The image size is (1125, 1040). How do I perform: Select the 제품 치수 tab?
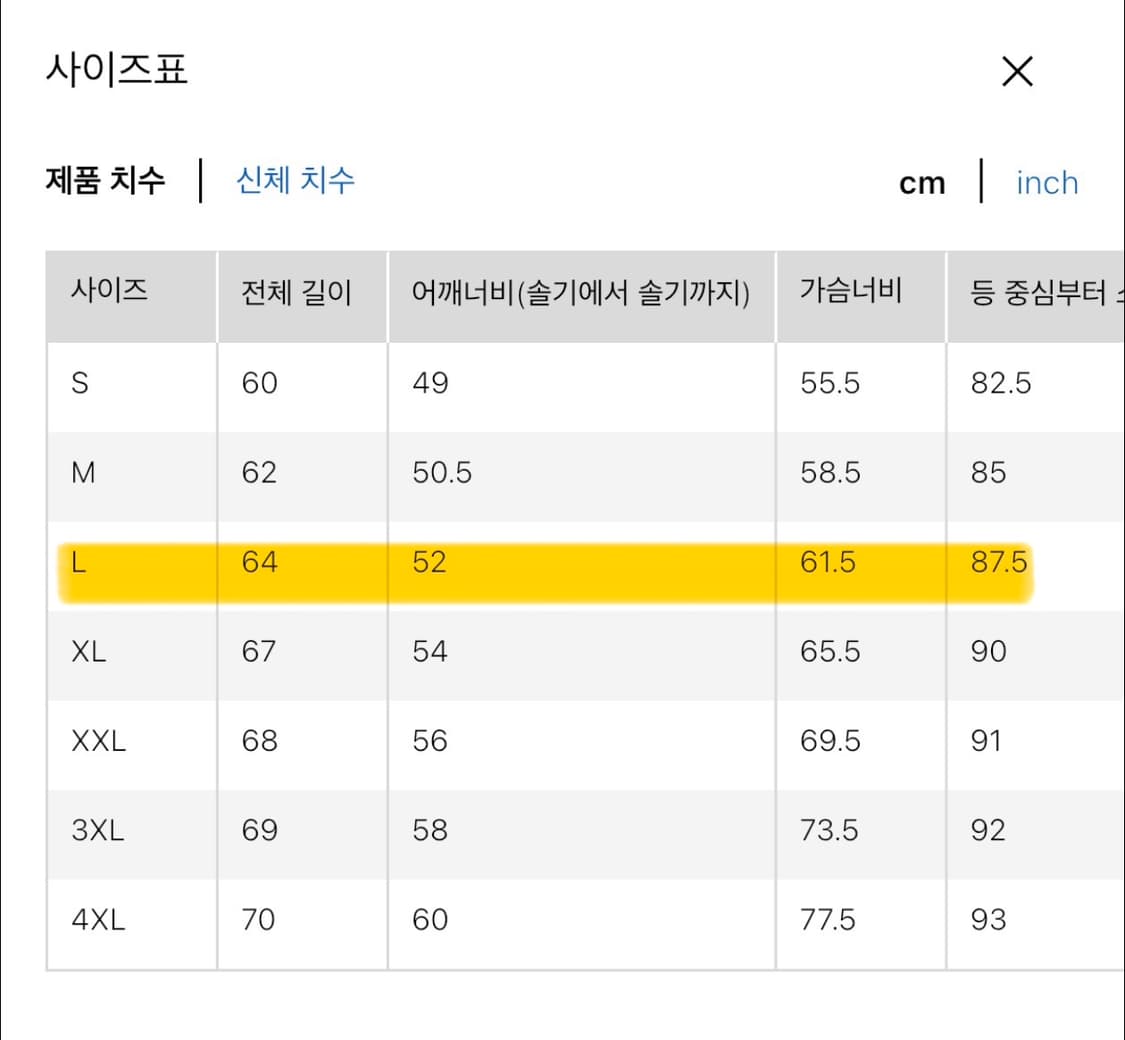click(x=104, y=180)
